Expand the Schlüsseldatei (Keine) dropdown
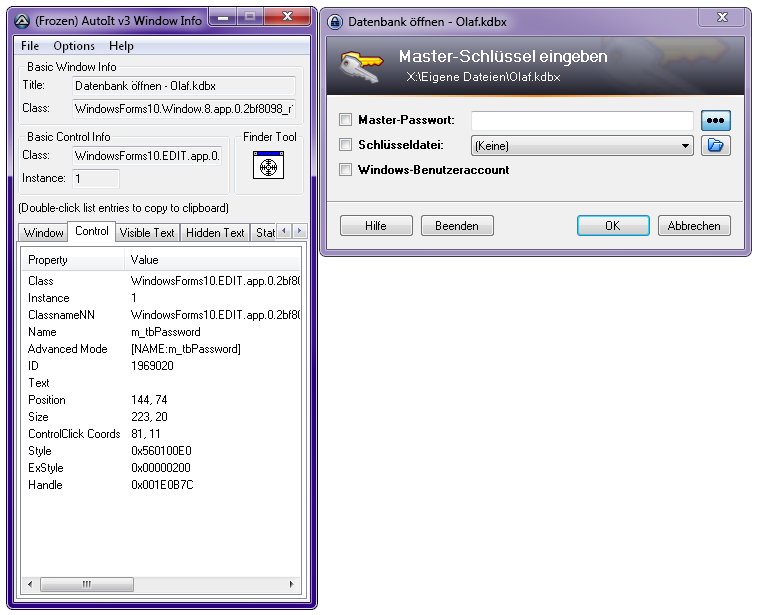Screen dimensions: 761x615 click(685, 146)
